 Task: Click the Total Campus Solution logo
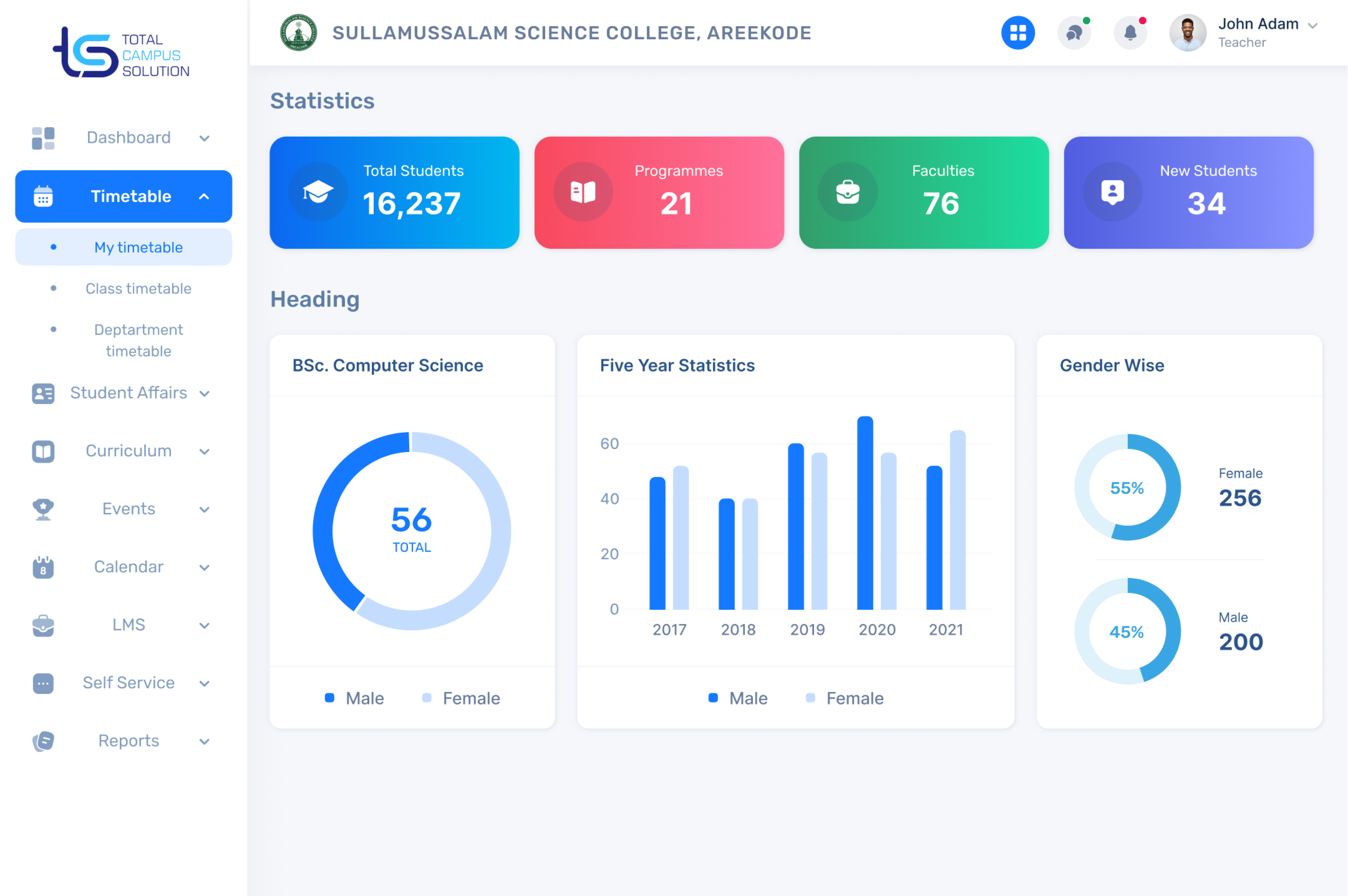[122, 53]
